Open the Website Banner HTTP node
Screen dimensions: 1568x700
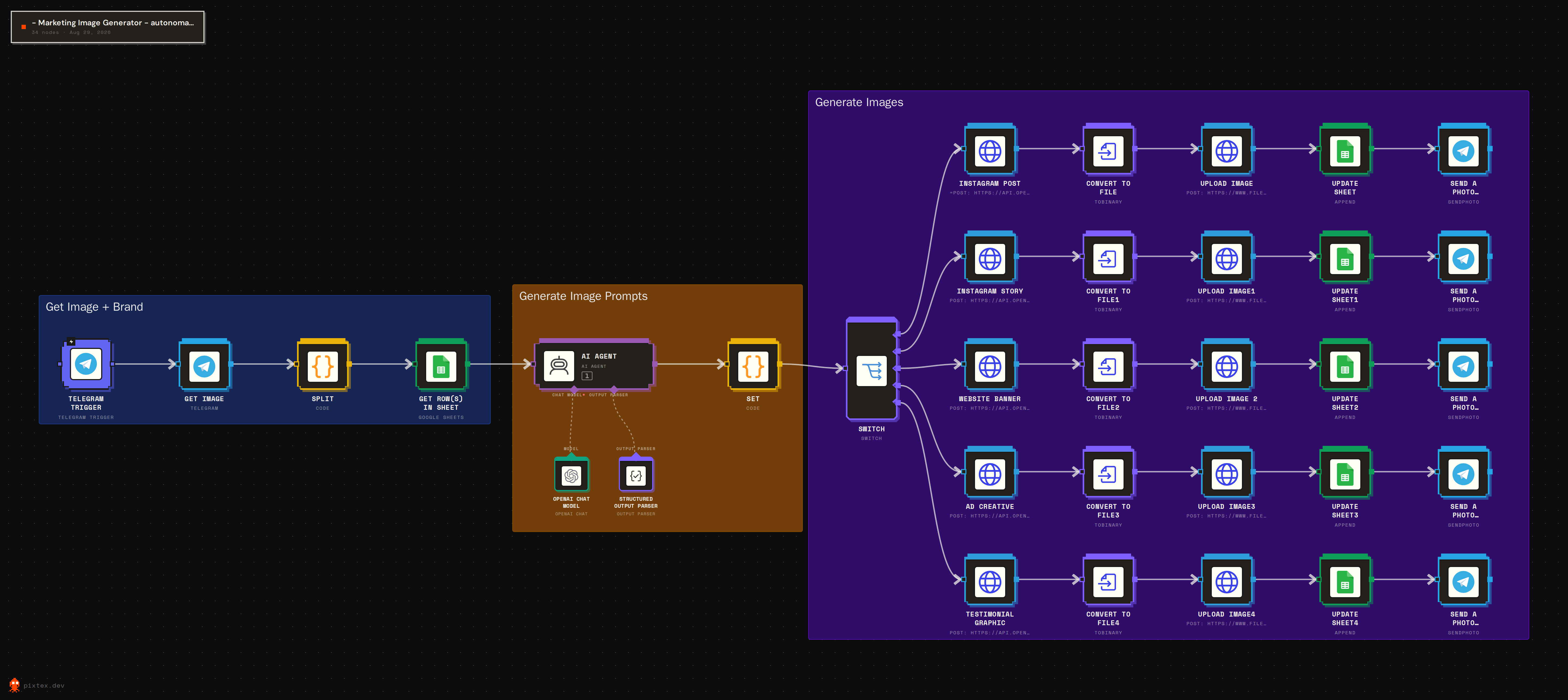tap(990, 364)
